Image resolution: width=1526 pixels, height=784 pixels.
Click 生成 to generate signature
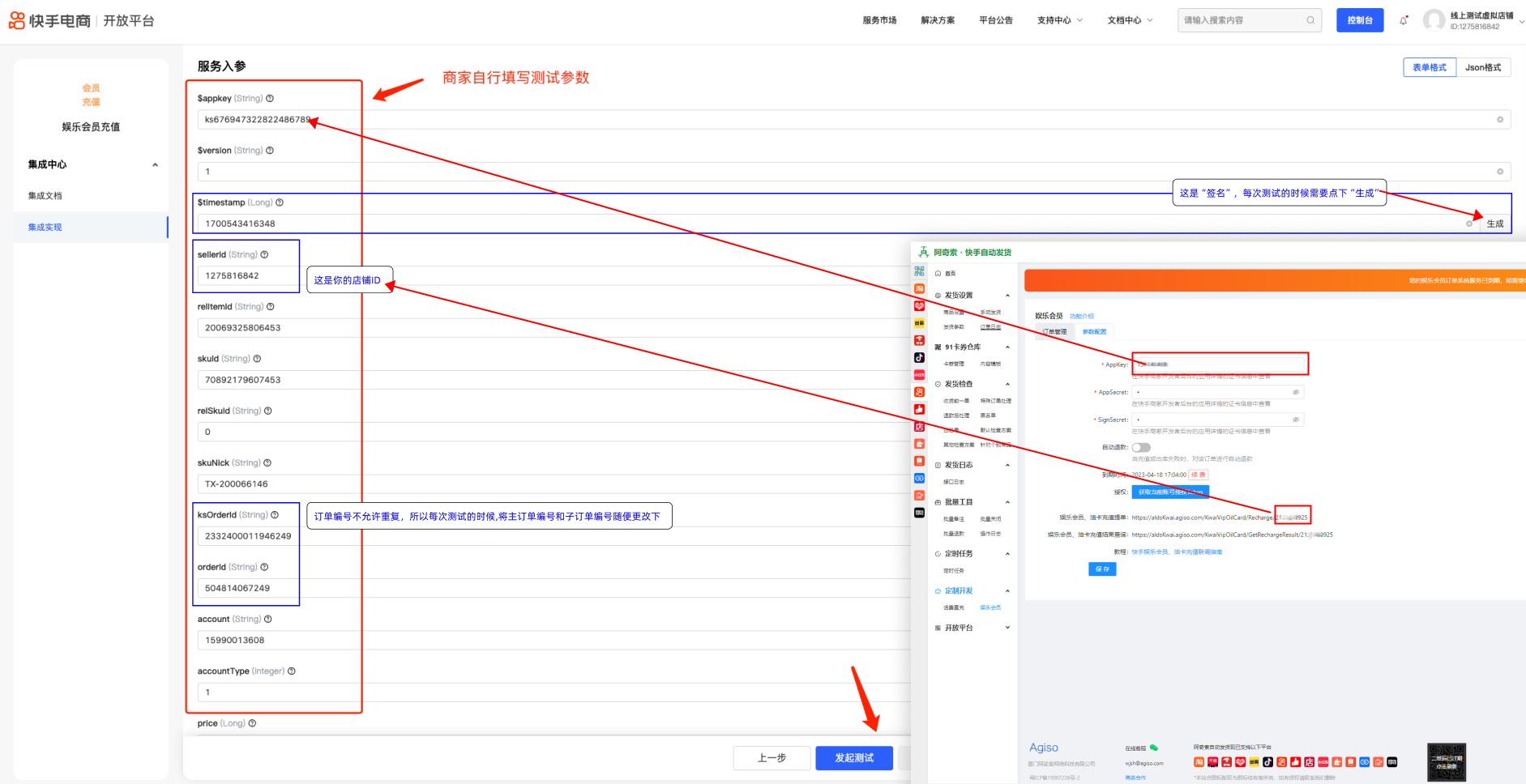pyautogui.click(x=1495, y=224)
